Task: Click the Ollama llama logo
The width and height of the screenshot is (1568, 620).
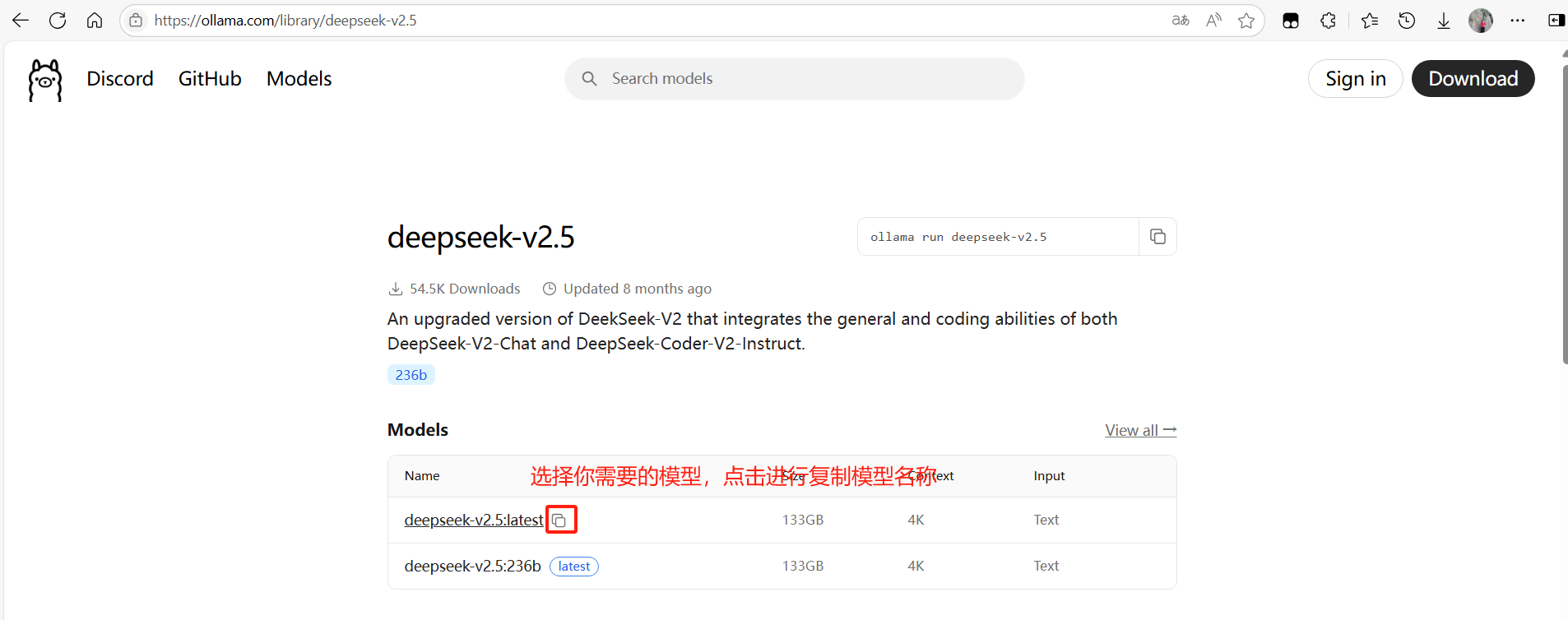Action: (x=45, y=80)
